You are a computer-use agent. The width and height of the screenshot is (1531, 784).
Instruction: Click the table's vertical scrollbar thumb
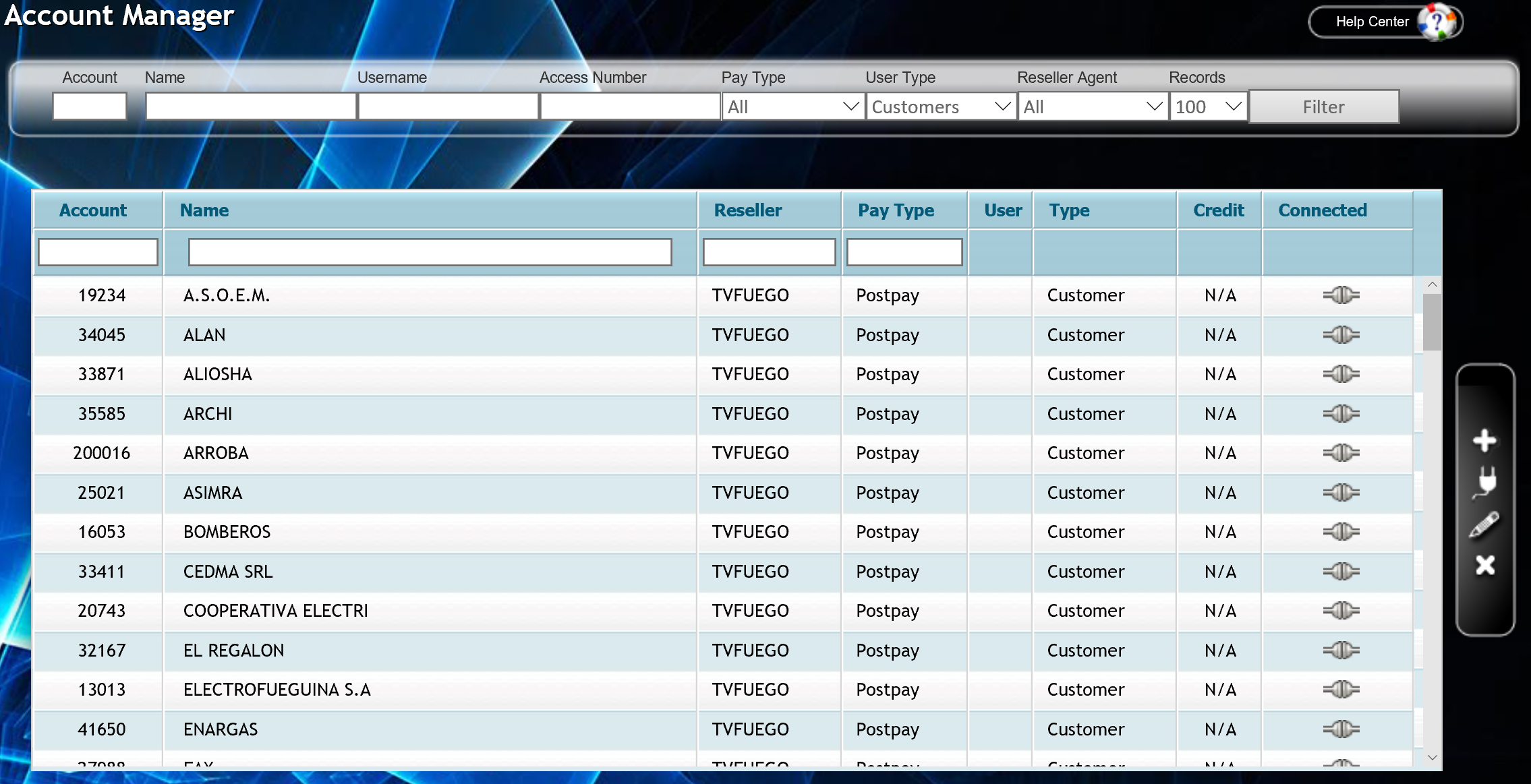[1432, 322]
